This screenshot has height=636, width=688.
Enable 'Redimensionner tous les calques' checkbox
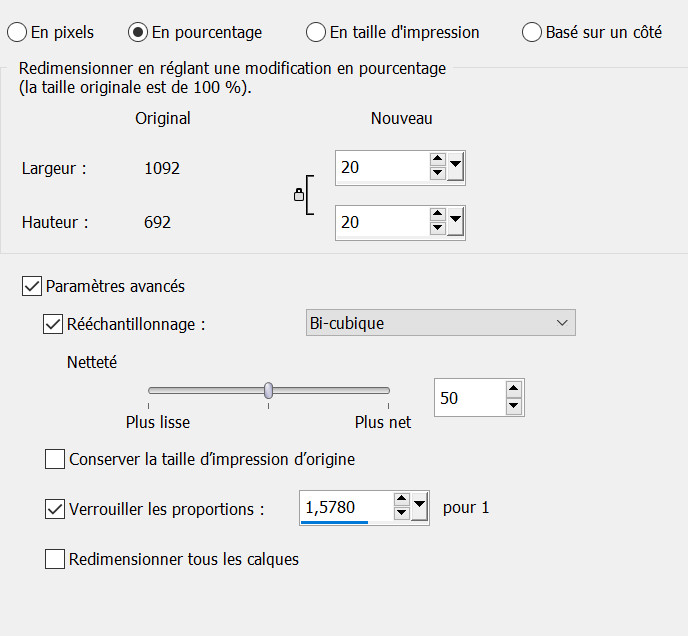pos(55,560)
